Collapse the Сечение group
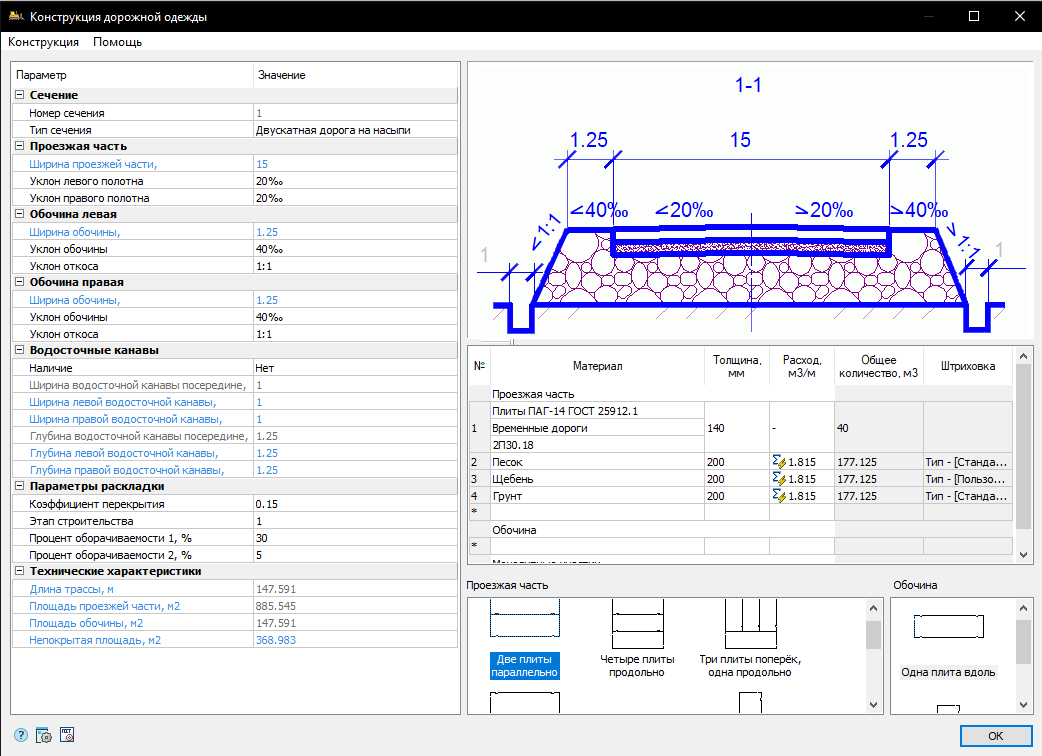Viewport: 1042px width, 756px height. [19, 95]
